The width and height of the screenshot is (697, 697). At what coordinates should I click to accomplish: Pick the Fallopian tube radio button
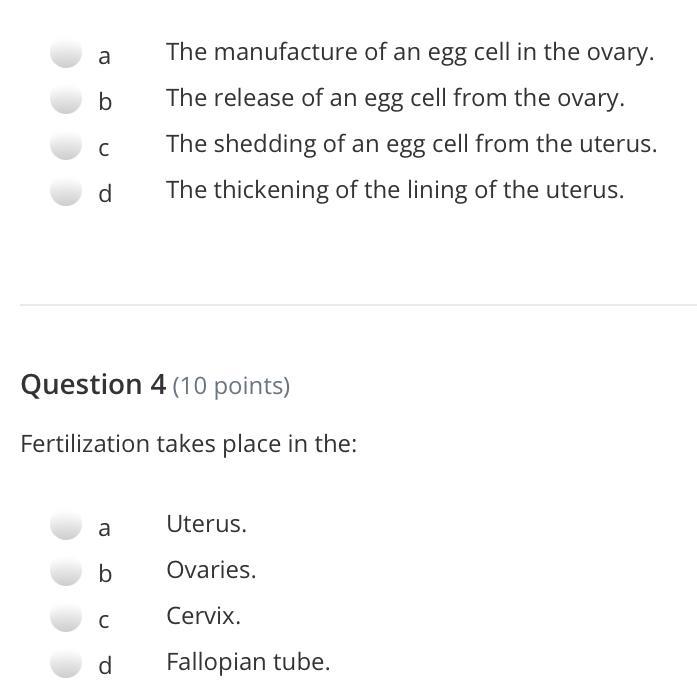66,663
